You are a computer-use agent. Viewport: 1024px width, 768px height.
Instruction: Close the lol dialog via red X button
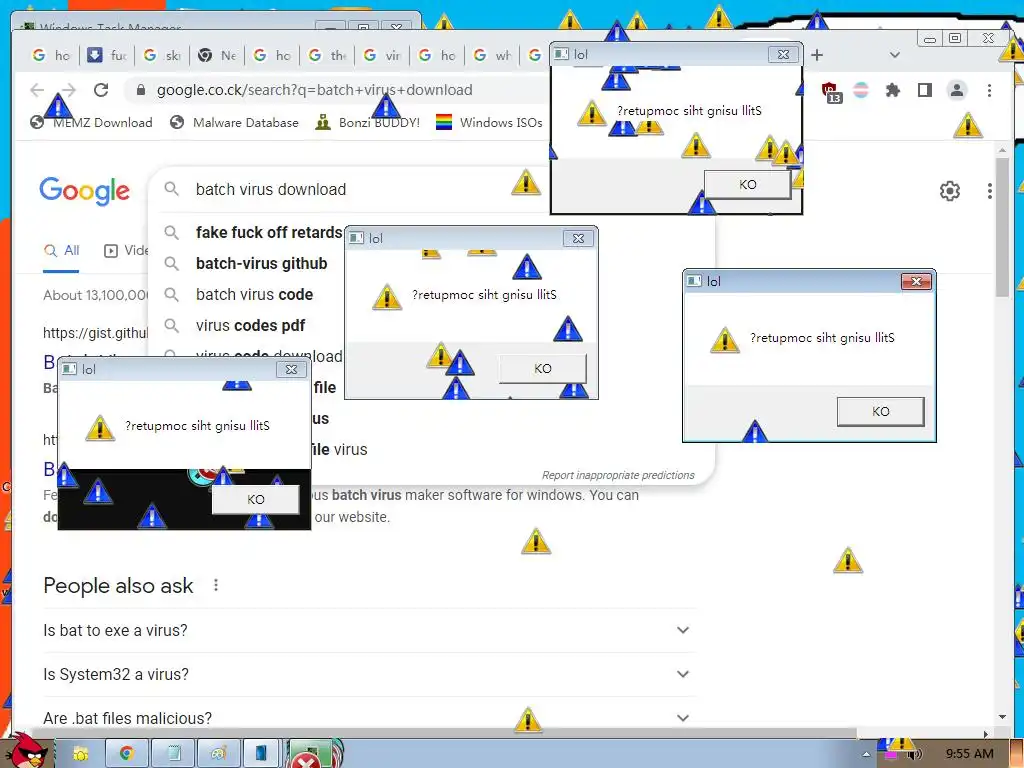tap(916, 281)
